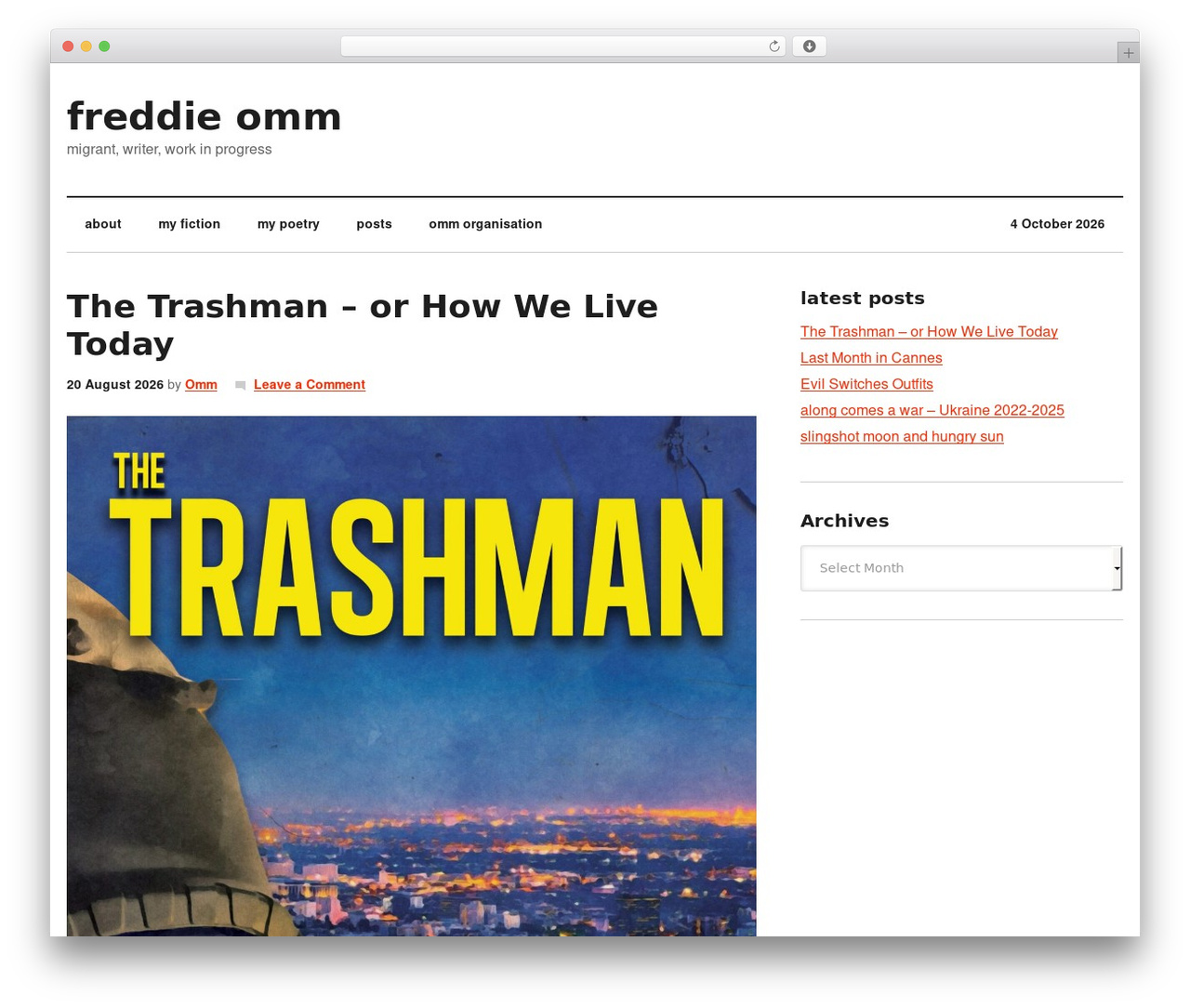Viewport: 1190px width, 1008px height.
Task: Open the posts menu item
Action: [374, 224]
